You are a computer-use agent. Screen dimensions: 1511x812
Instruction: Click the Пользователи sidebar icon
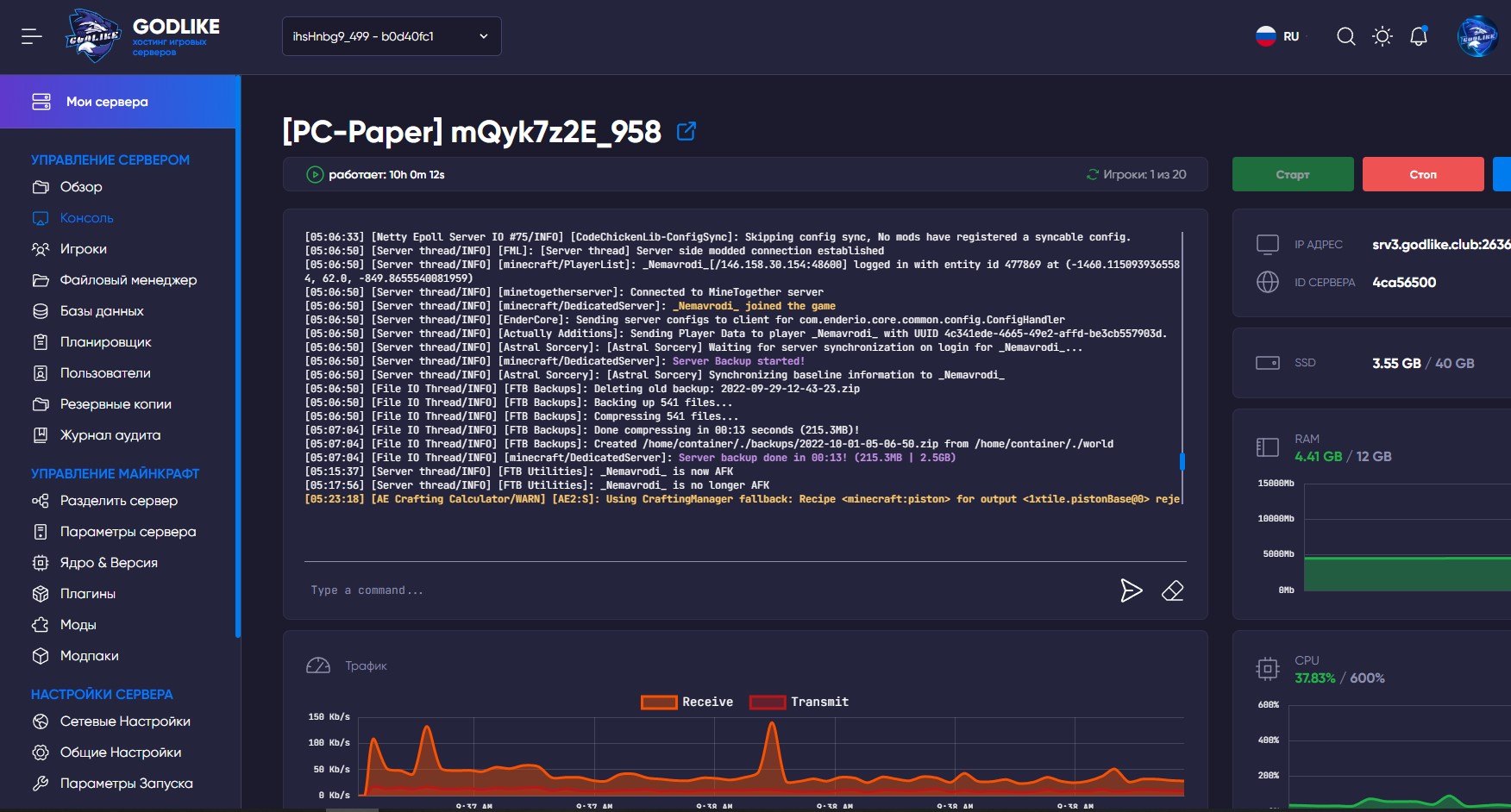[41, 373]
